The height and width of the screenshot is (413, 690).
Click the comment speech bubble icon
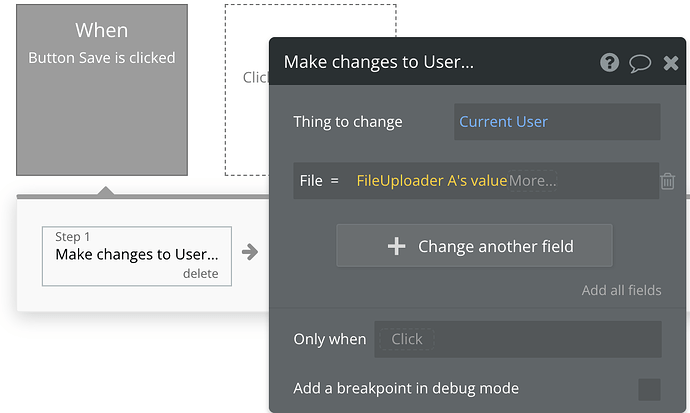640,62
